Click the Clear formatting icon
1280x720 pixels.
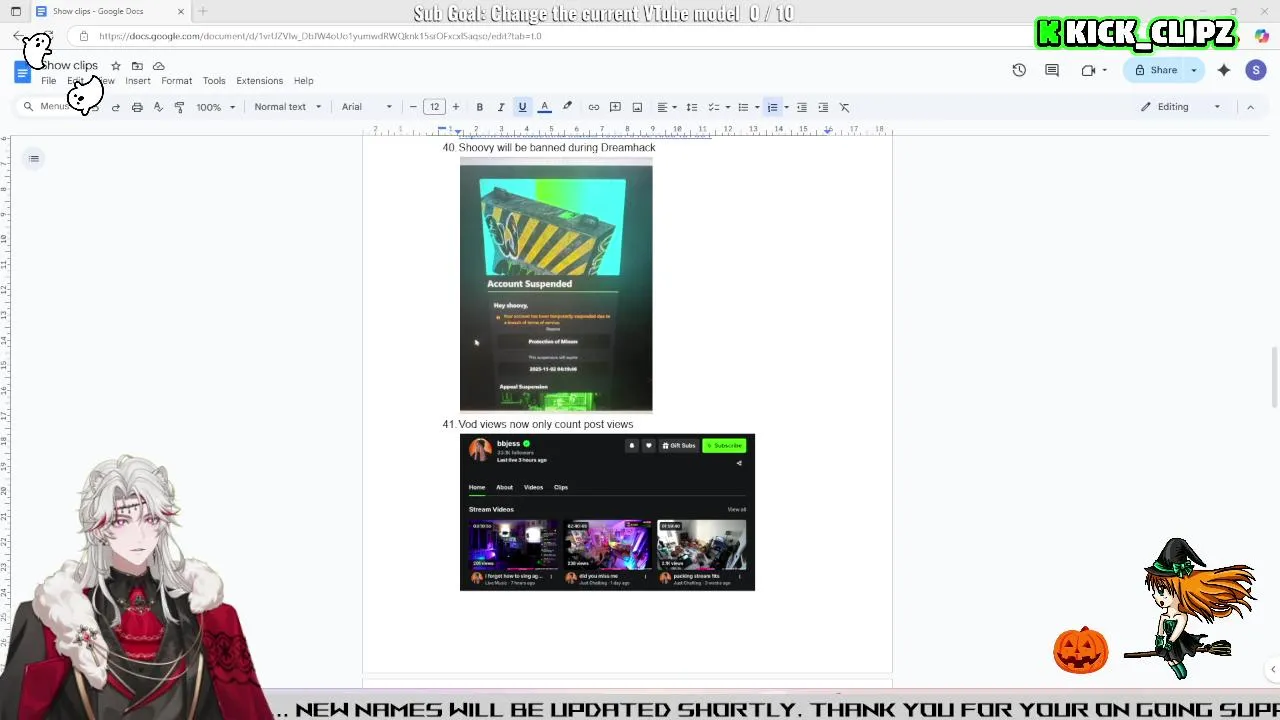(x=844, y=107)
